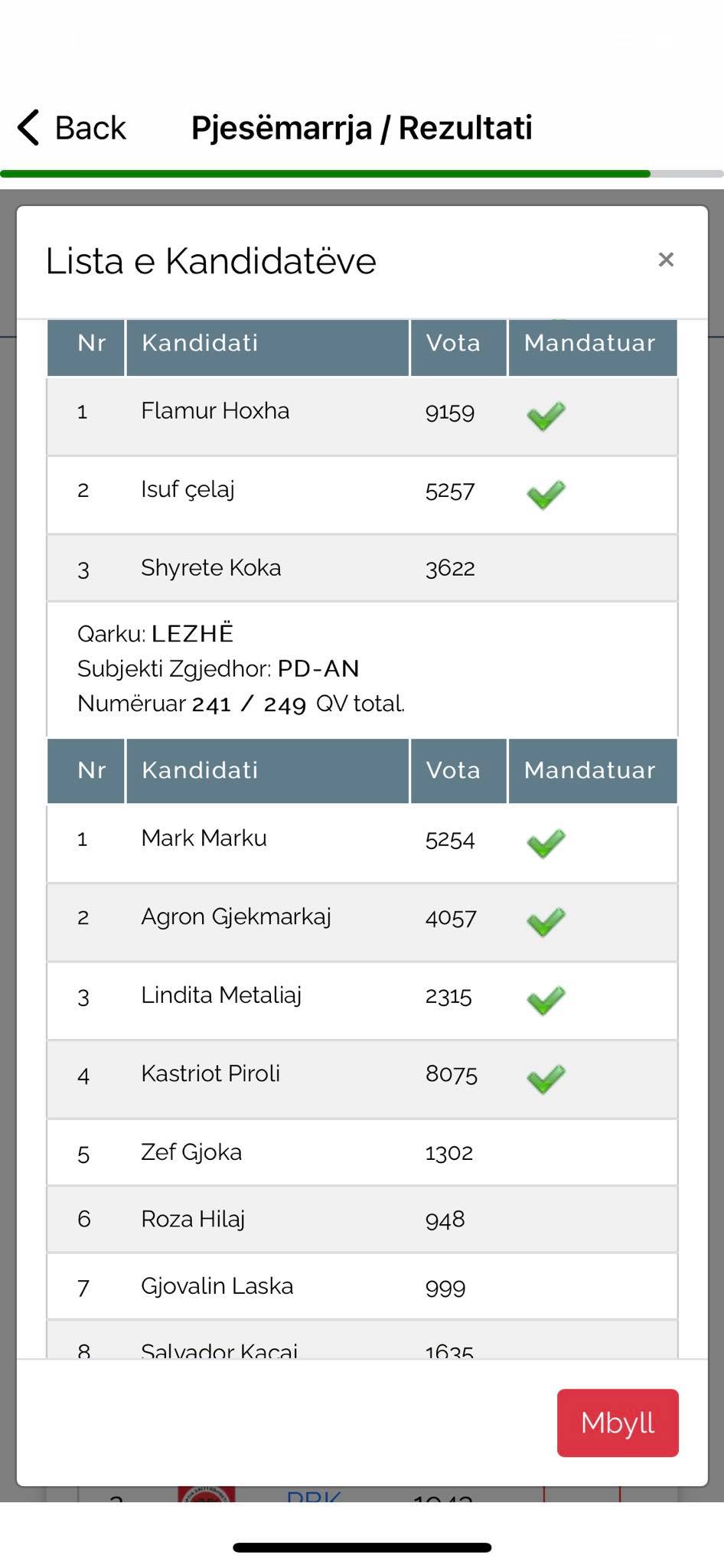Click Lindita Metaliaj's green mandate checkmark
Screen dimensions: 724x1568
[x=546, y=1001]
